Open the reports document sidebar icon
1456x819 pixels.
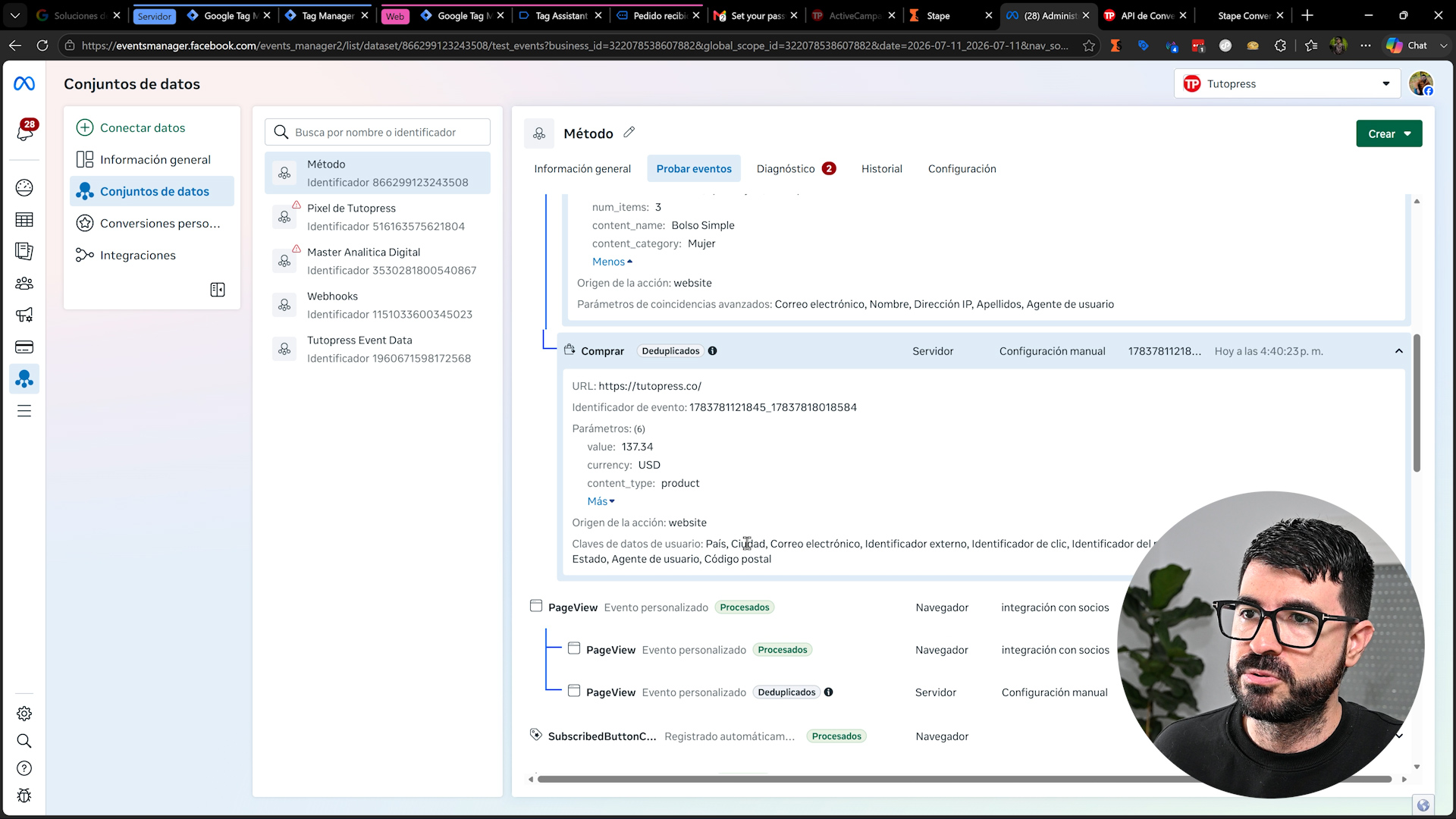(24, 251)
